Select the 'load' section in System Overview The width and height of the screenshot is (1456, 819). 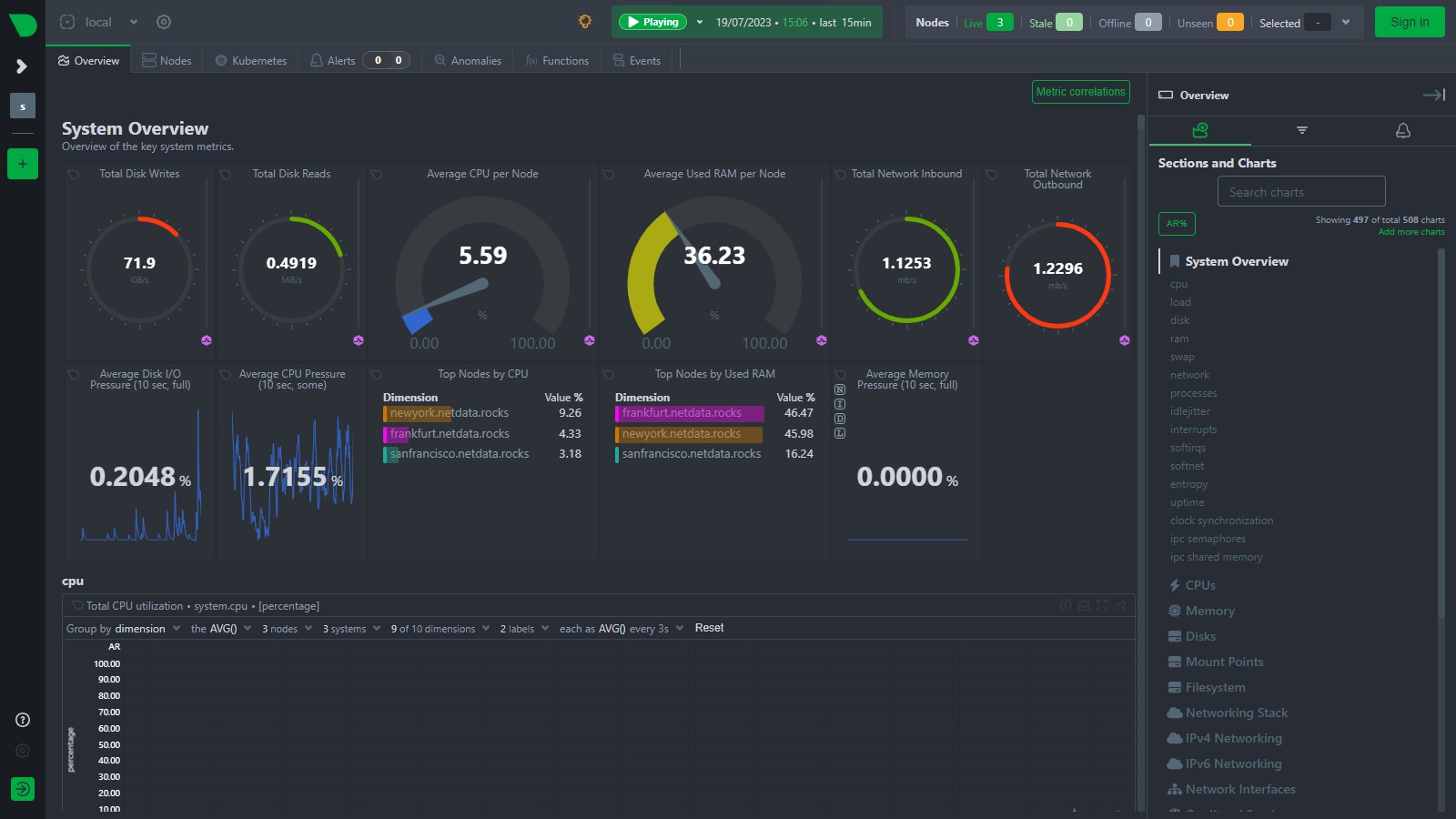click(x=1180, y=302)
